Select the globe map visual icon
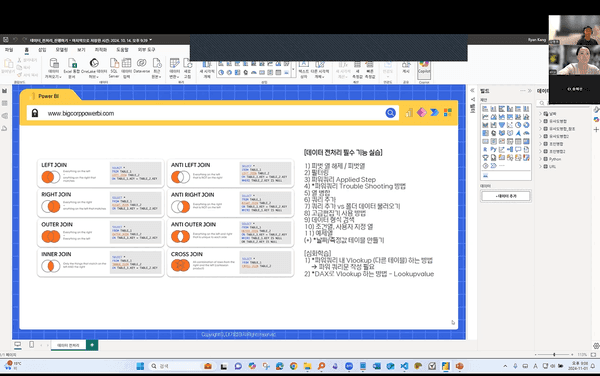600x376 pixels. tap(494, 133)
